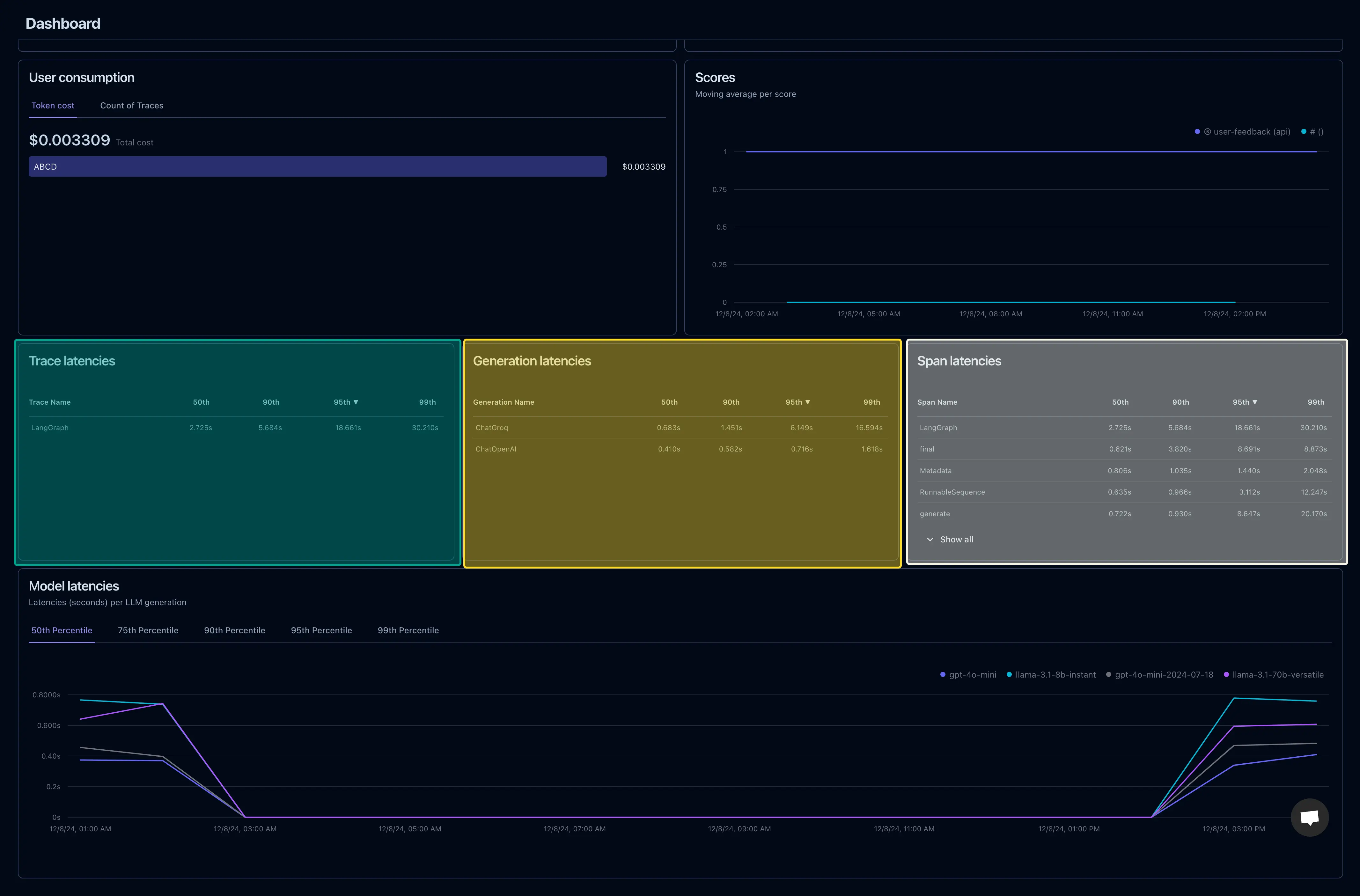Click Show all under Span latencies
Image resolution: width=1360 pixels, height=896 pixels.
957,540
